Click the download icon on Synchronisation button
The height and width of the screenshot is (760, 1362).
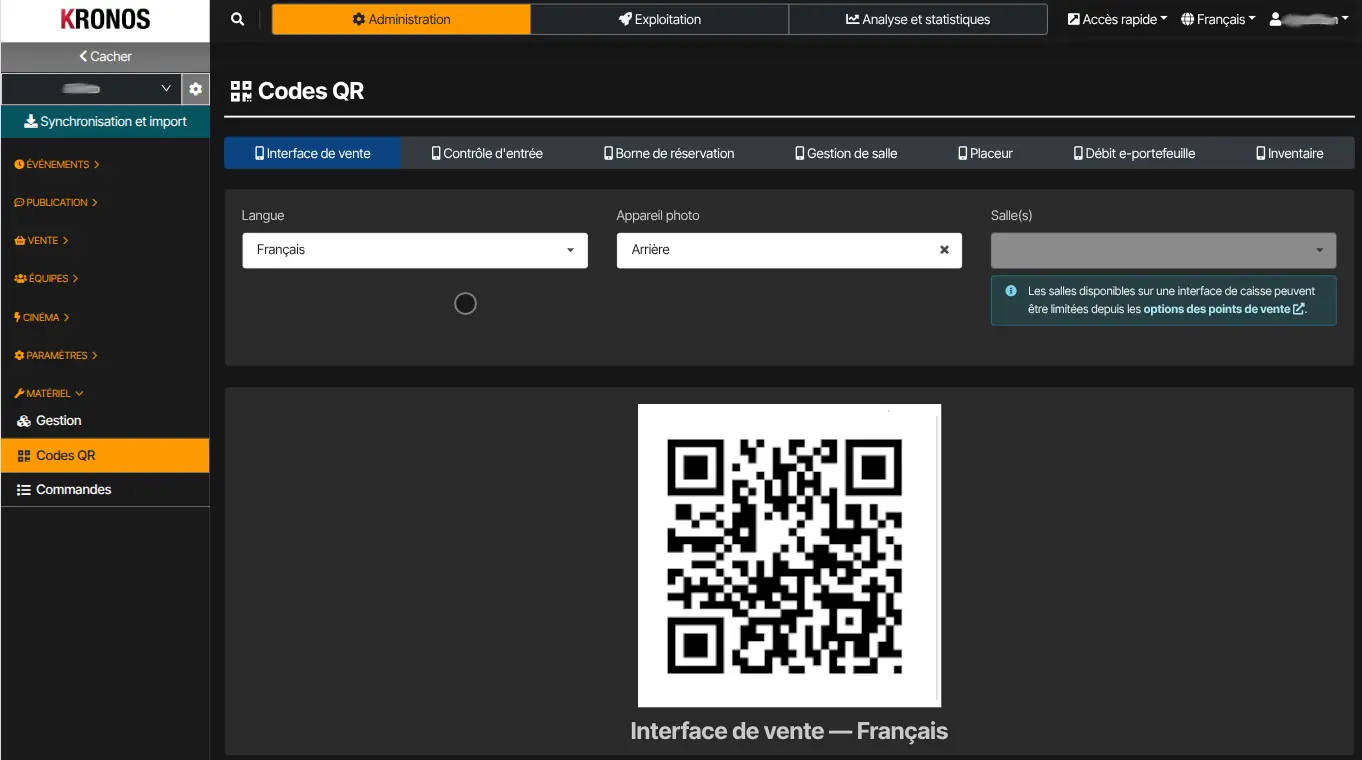tap(30, 121)
